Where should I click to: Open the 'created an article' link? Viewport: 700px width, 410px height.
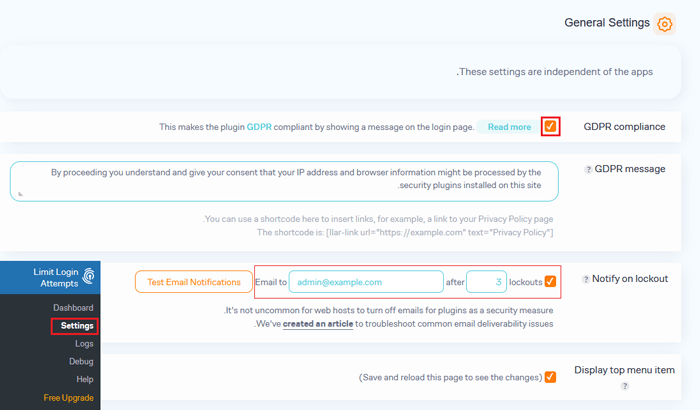click(317, 325)
